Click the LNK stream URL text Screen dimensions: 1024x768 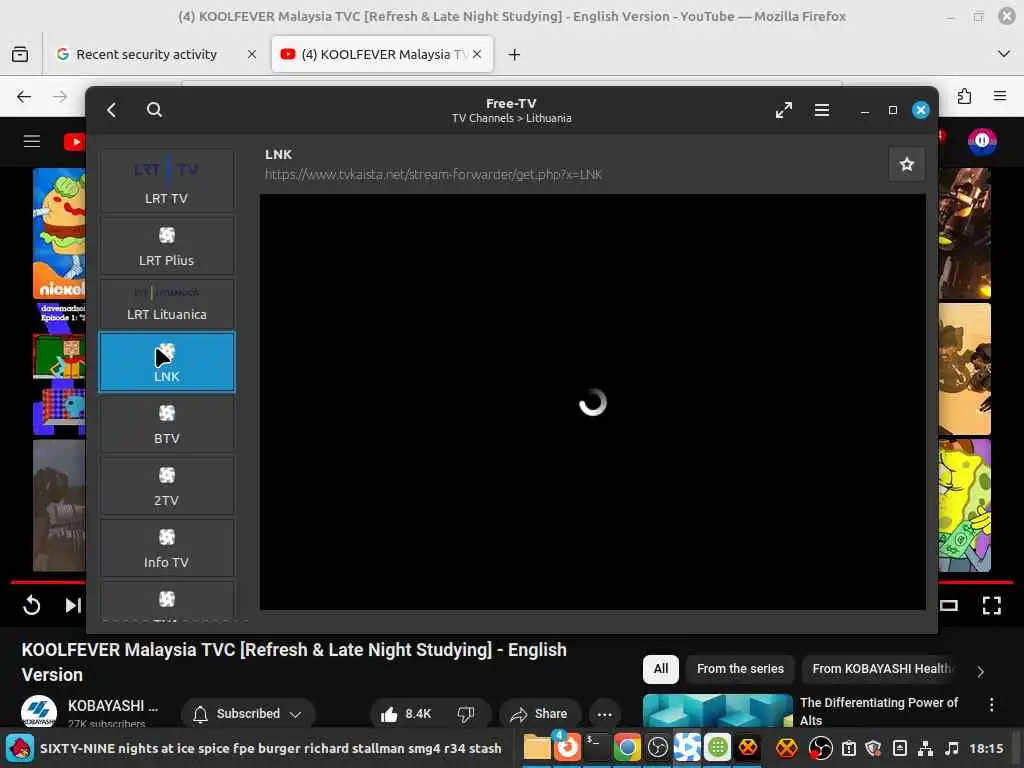(x=433, y=174)
